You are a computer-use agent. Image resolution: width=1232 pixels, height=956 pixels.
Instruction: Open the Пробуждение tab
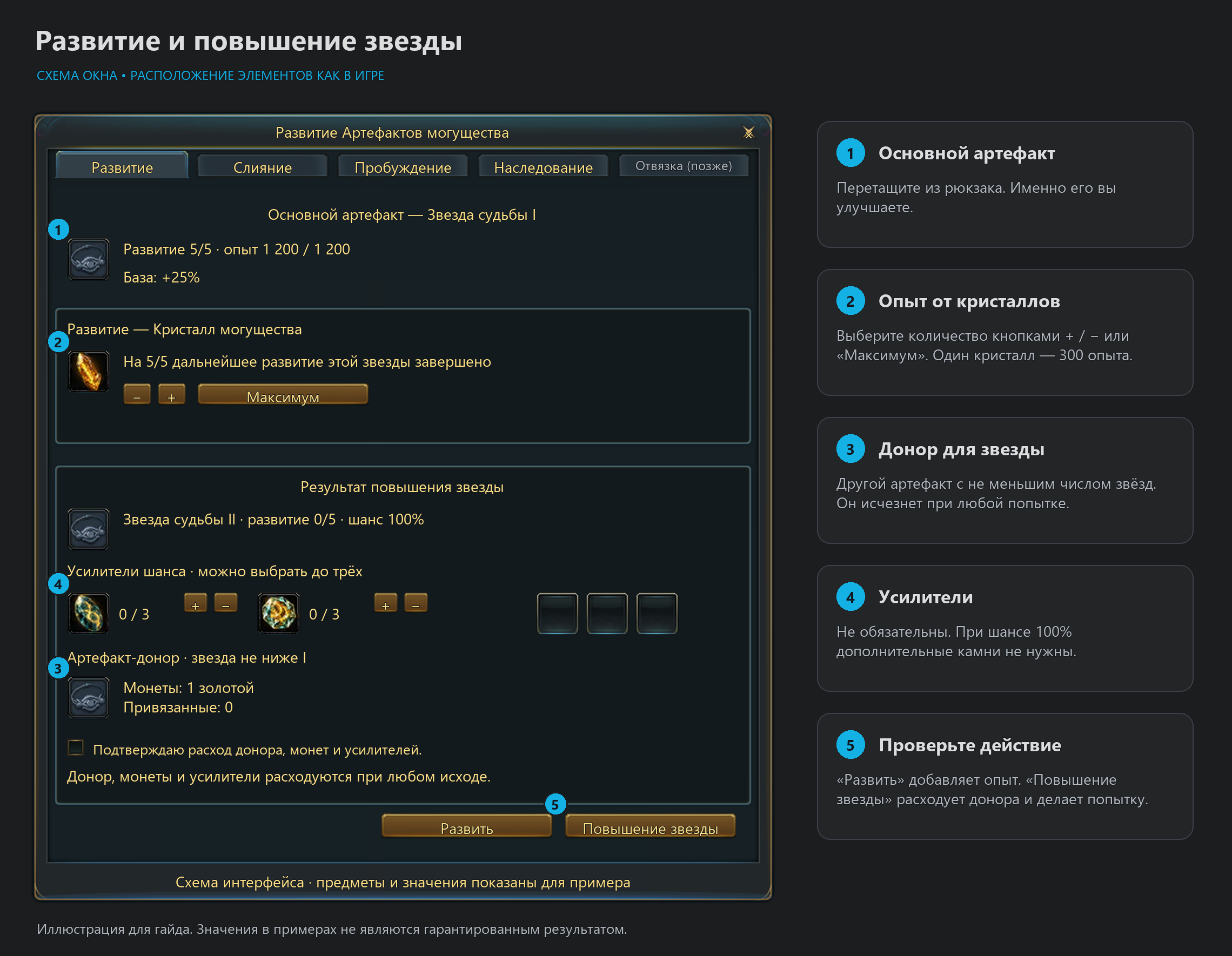point(403,166)
